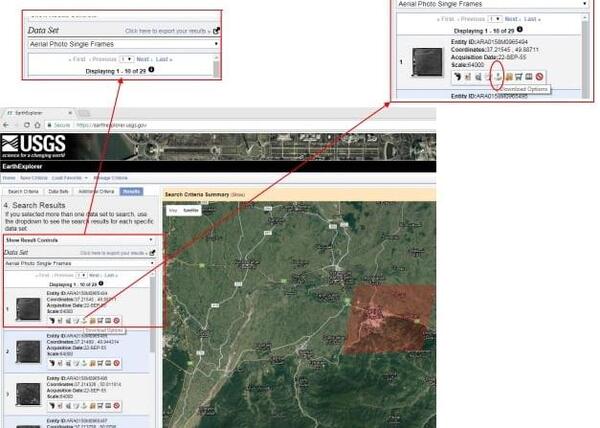The height and width of the screenshot is (428, 600).
Task: Close the EarthExplorer browser tab
Action: [70, 113]
